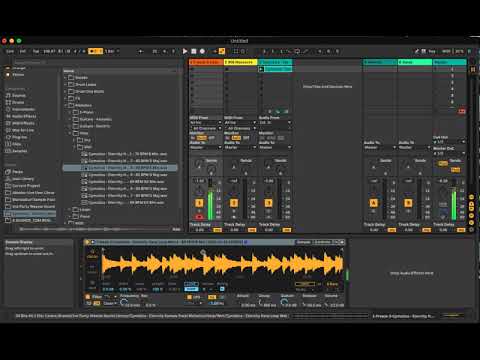Image resolution: width=480 pixels, height=360 pixels.
Task: Select the A return track title
Action: [380, 62]
